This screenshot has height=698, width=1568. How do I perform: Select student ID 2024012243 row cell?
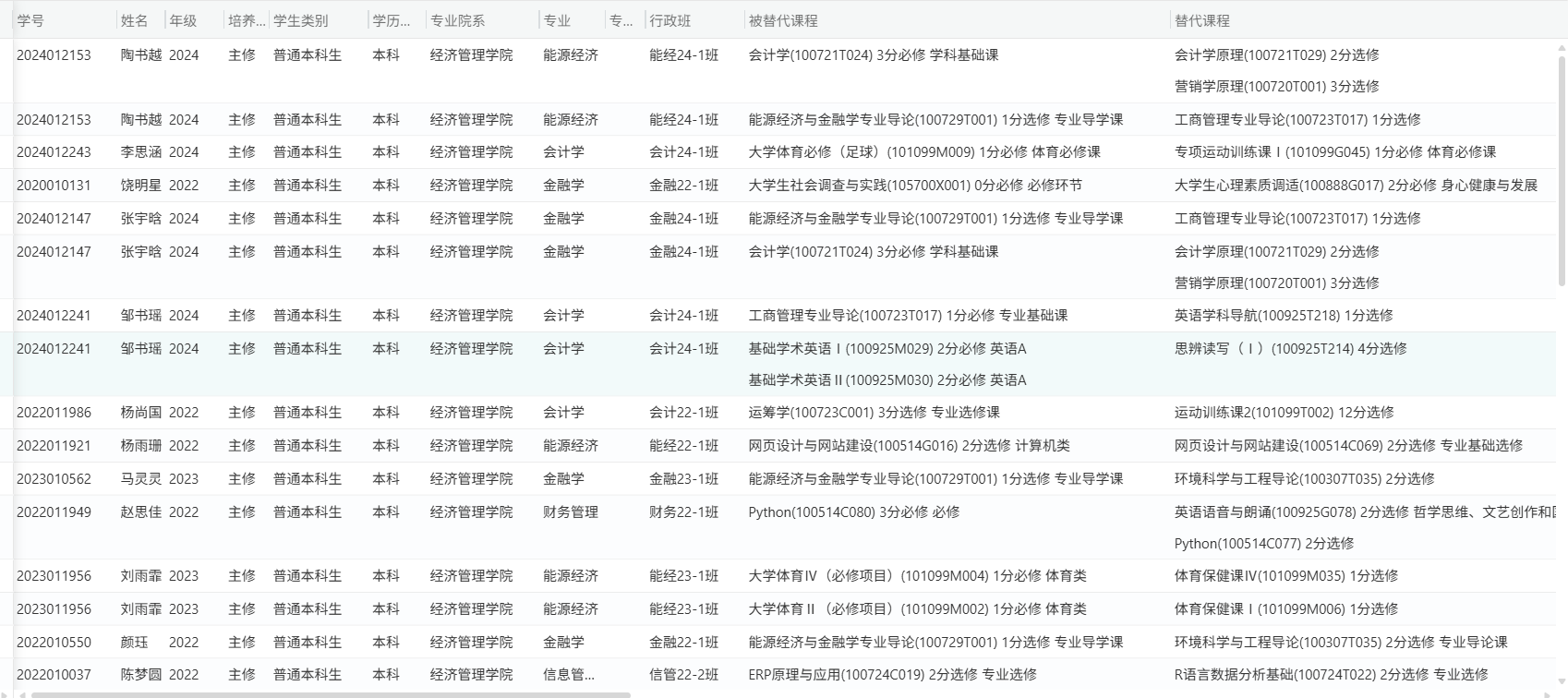click(54, 152)
